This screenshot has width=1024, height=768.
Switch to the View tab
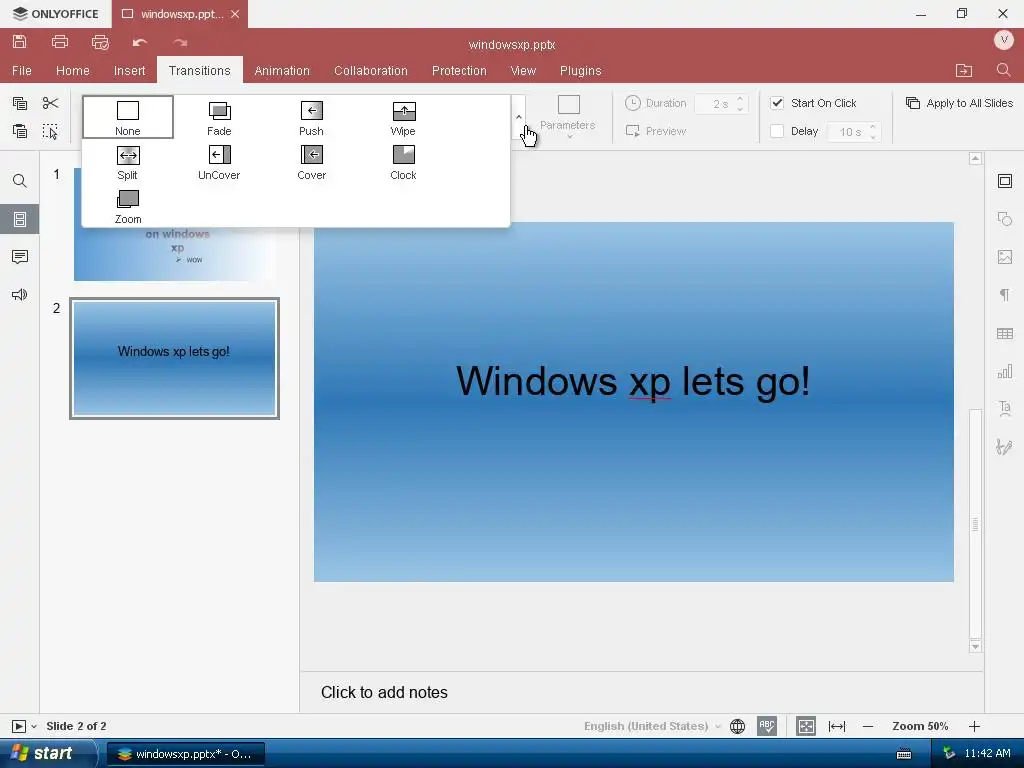523,71
